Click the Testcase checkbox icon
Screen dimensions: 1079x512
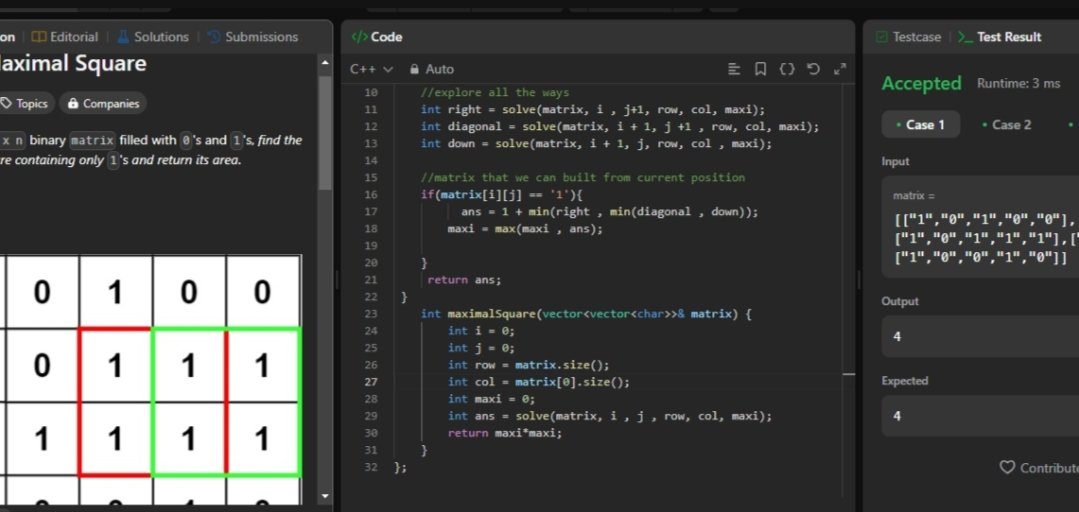pos(882,37)
